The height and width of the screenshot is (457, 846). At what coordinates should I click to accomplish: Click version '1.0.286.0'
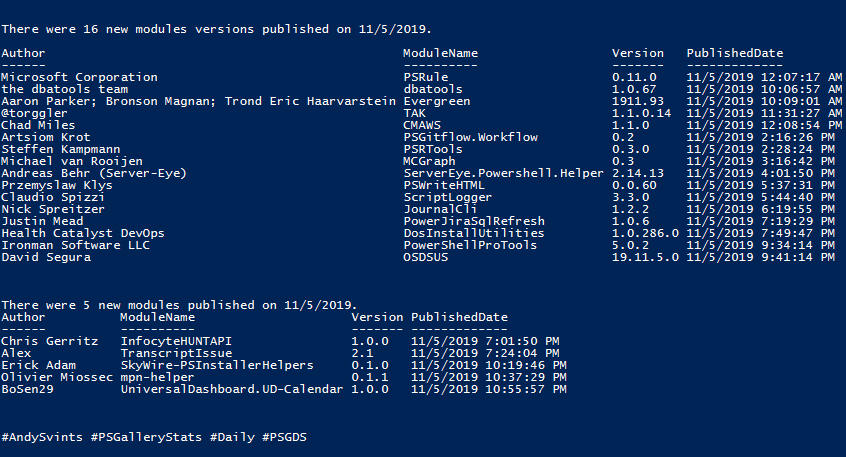tap(645, 233)
